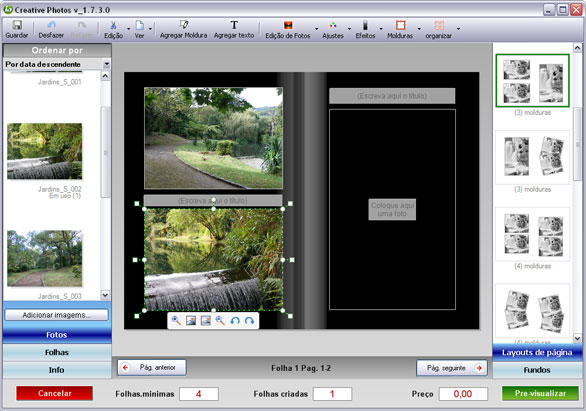Click the Ver page icon
Image resolution: width=586 pixels, height=411 pixels.
139,25
